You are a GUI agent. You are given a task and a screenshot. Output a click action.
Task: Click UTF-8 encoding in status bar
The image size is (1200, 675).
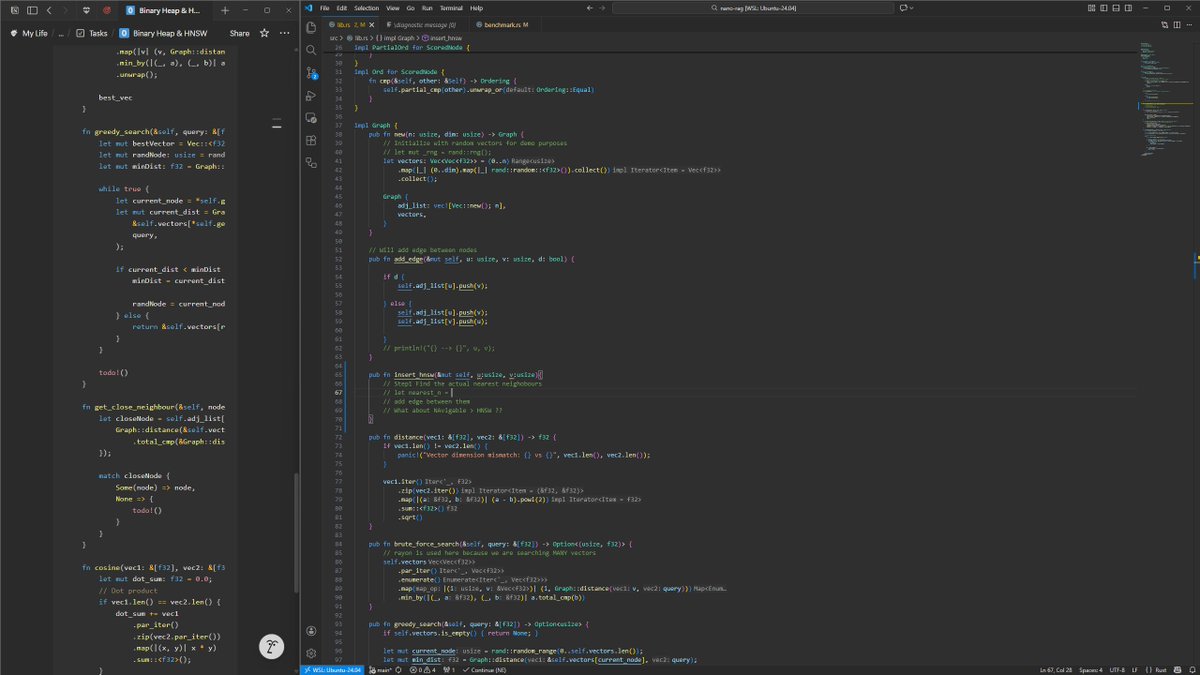point(1118,669)
